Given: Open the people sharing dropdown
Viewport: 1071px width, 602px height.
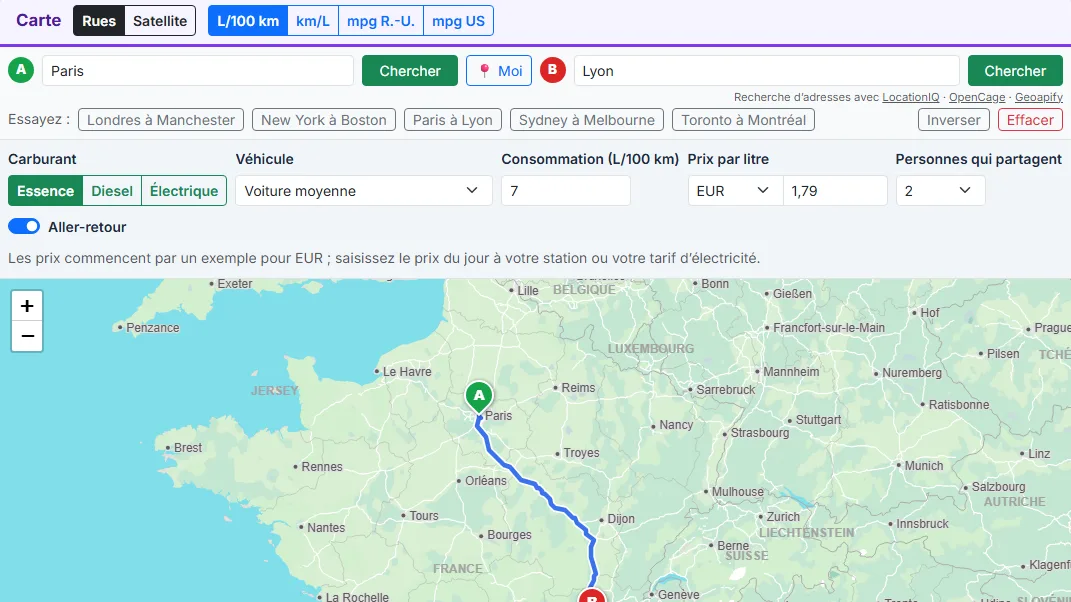Looking at the screenshot, I should tap(940, 191).
